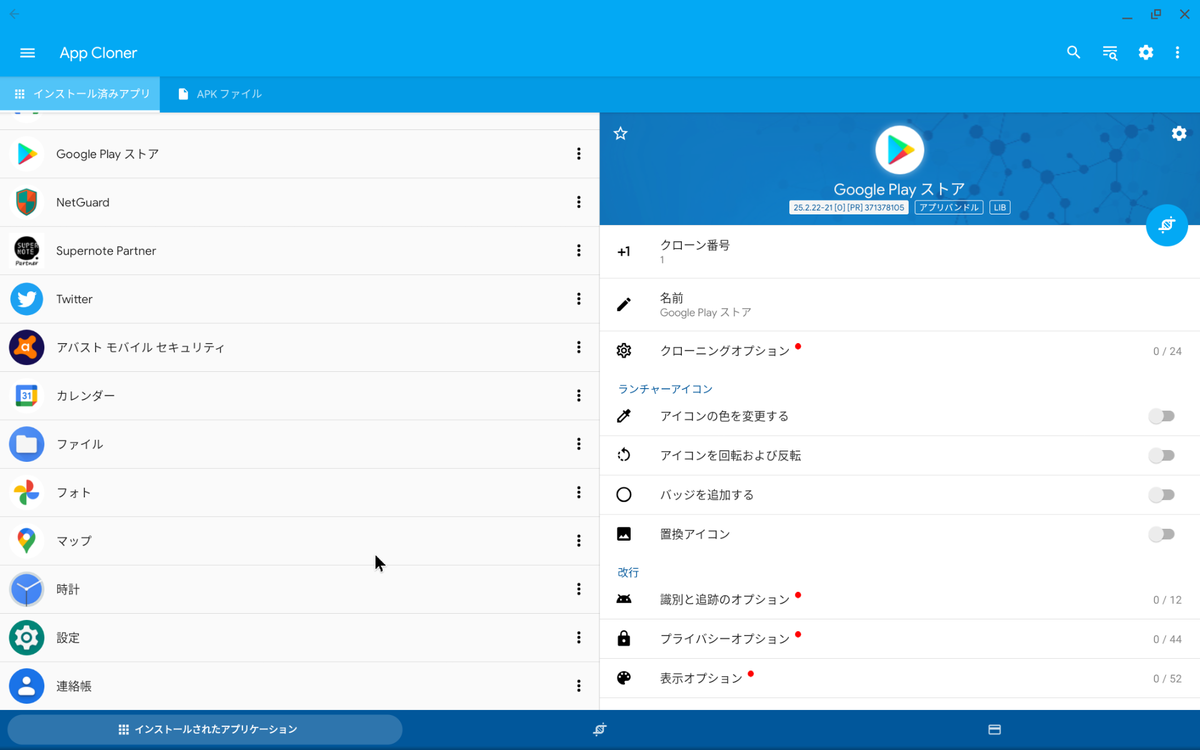Viewport: 1200px width, 750px height.
Task: Open the top toolbar overflow menu
Action: click(x=1178, y=53)
